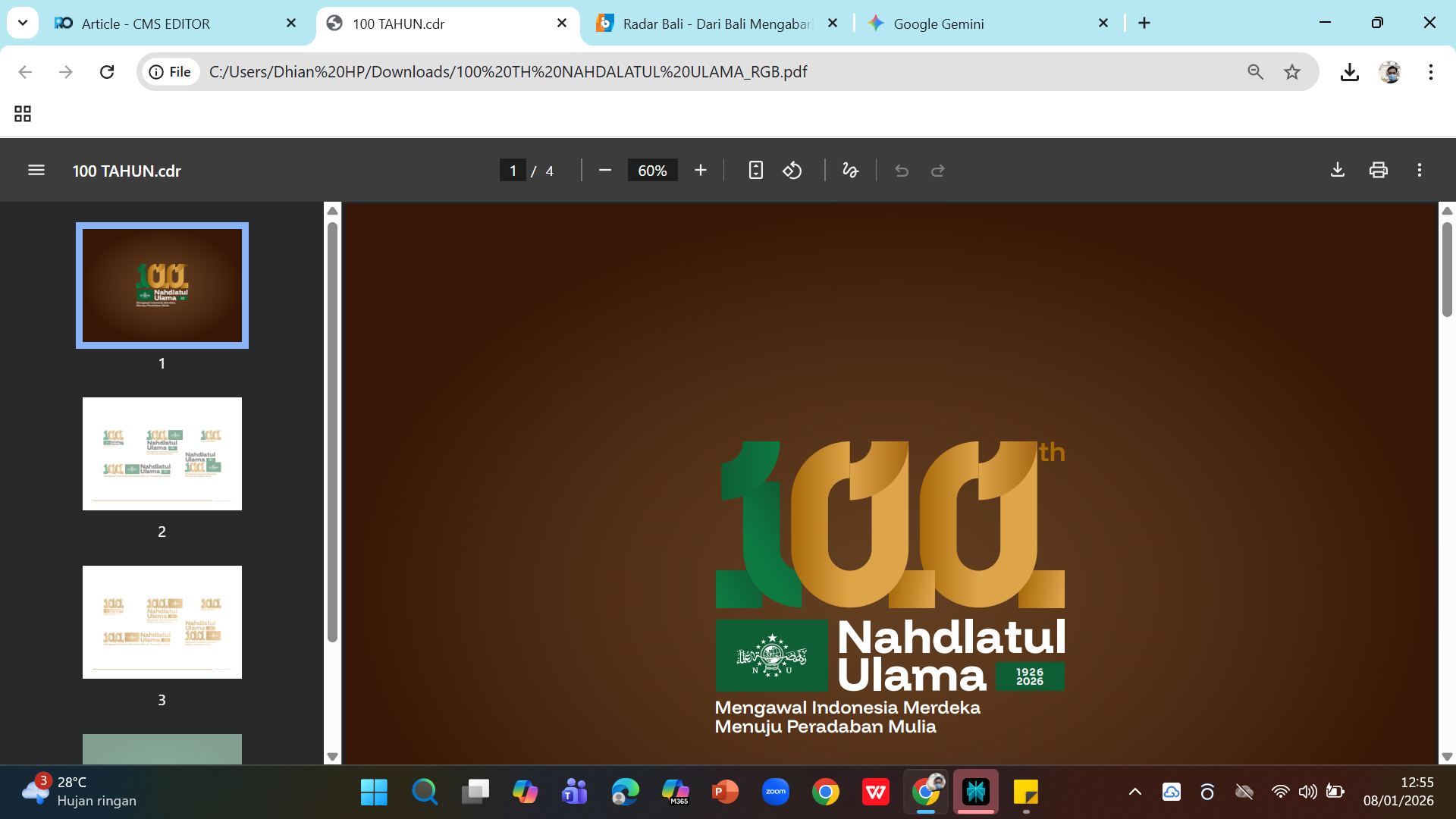The image size is (1456, 819).
Task: Click the 60% zoom level field
Action: point(652,171)
